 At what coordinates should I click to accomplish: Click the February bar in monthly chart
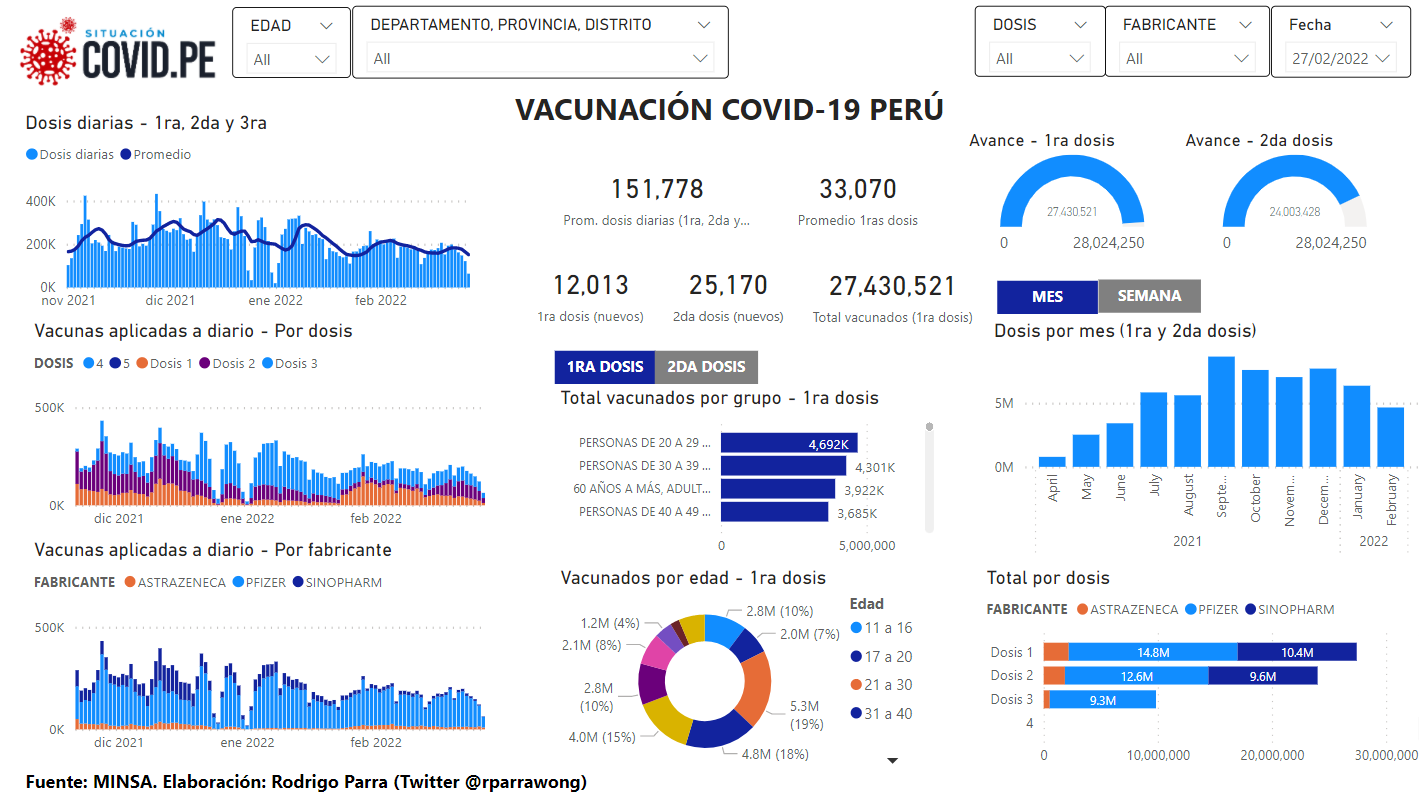pyautogui.click(x=1391, y=437)
